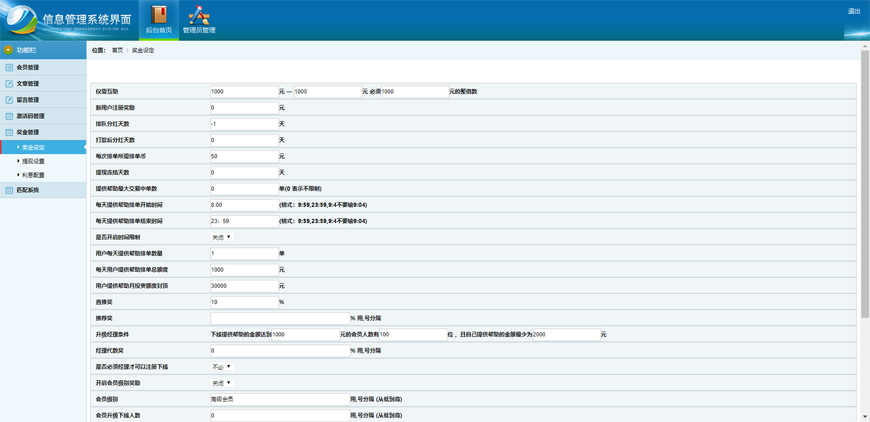870x422 pixels.
Task: Collapse the 功能栏 panel using round arrow
Action: 8,50
